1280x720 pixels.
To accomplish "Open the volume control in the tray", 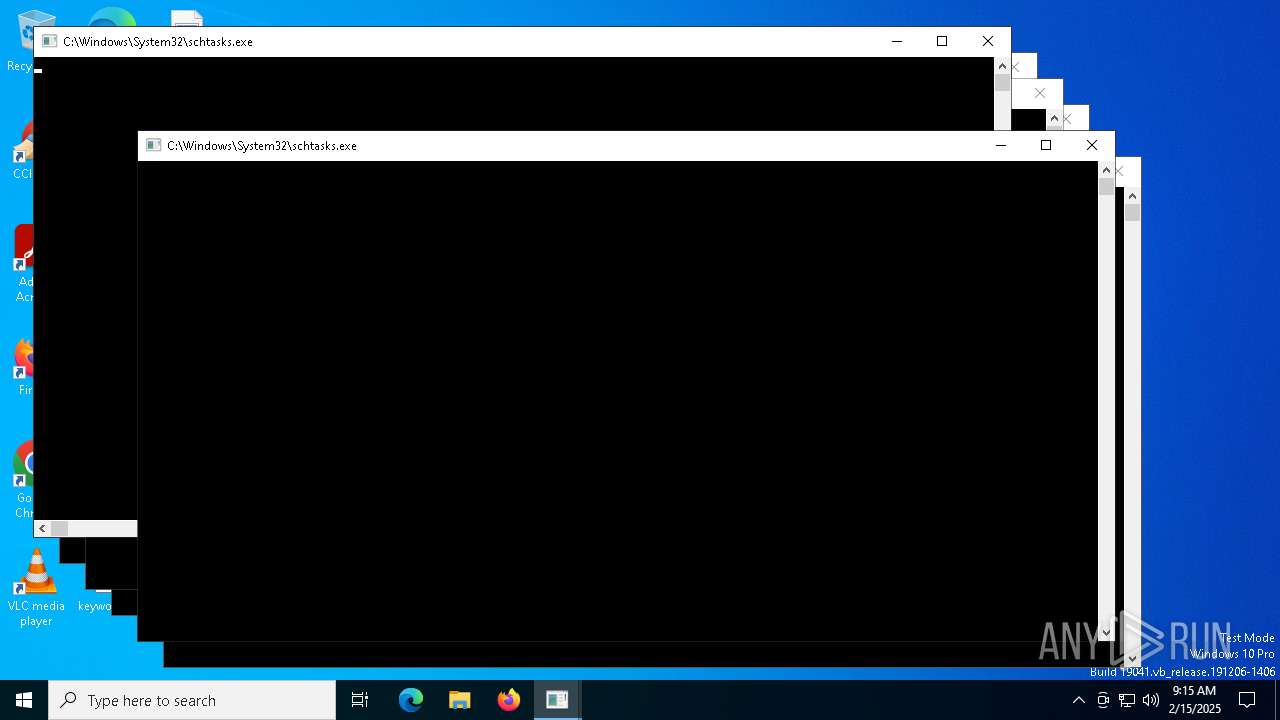I will click(x=1151, y=700).
